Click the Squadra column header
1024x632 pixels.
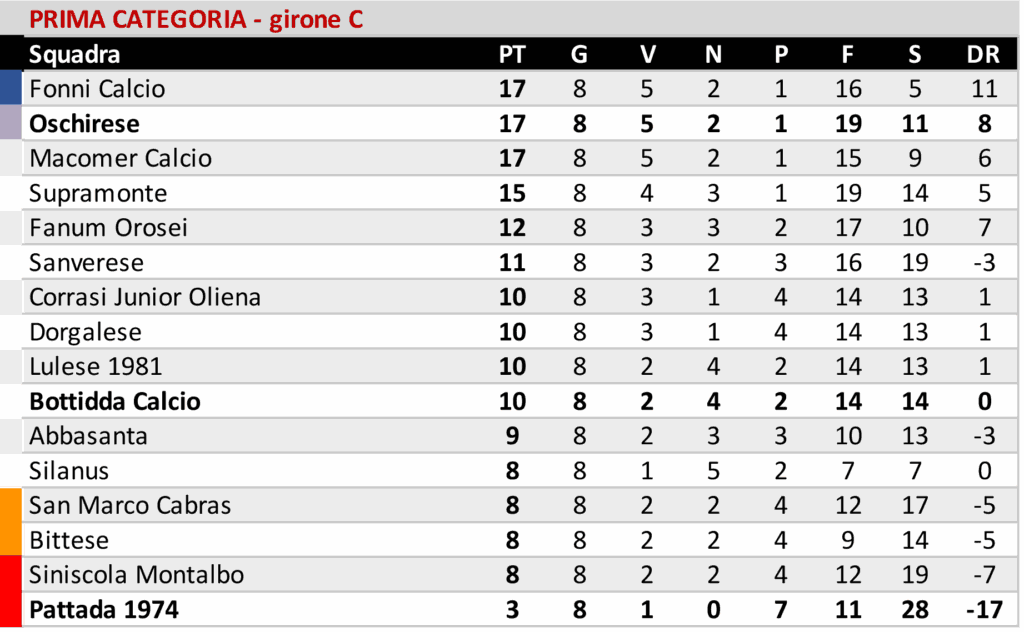[x=75, y=54]
